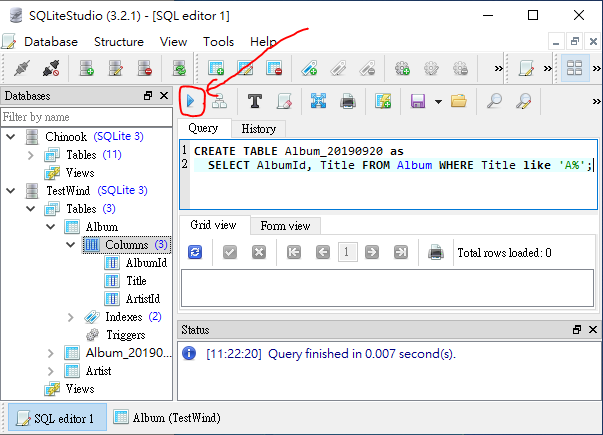Connect to database plug icon

click(x=22, y=69)
